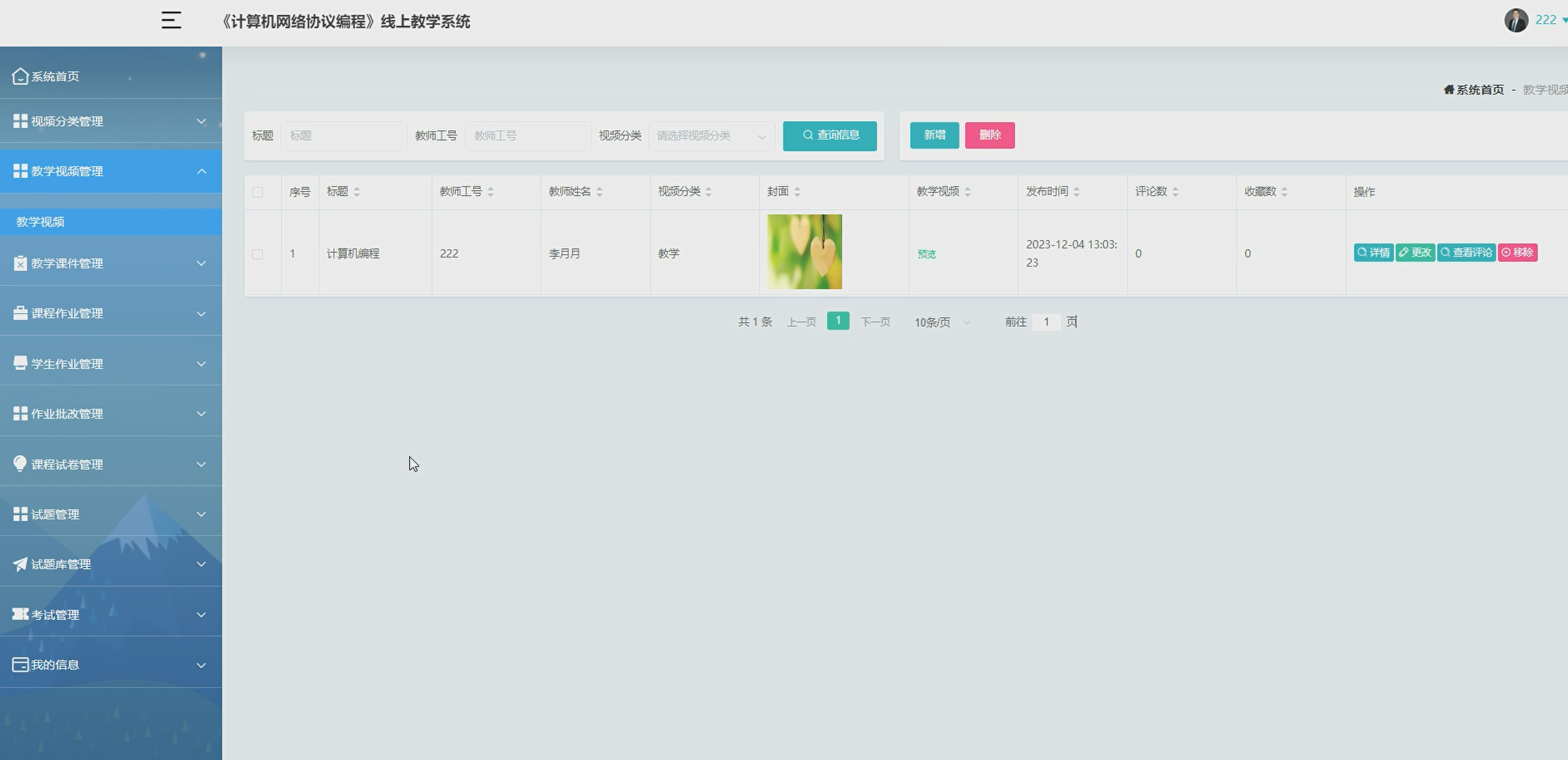Sort by 收藏数 column arrows

point(1284,192)
